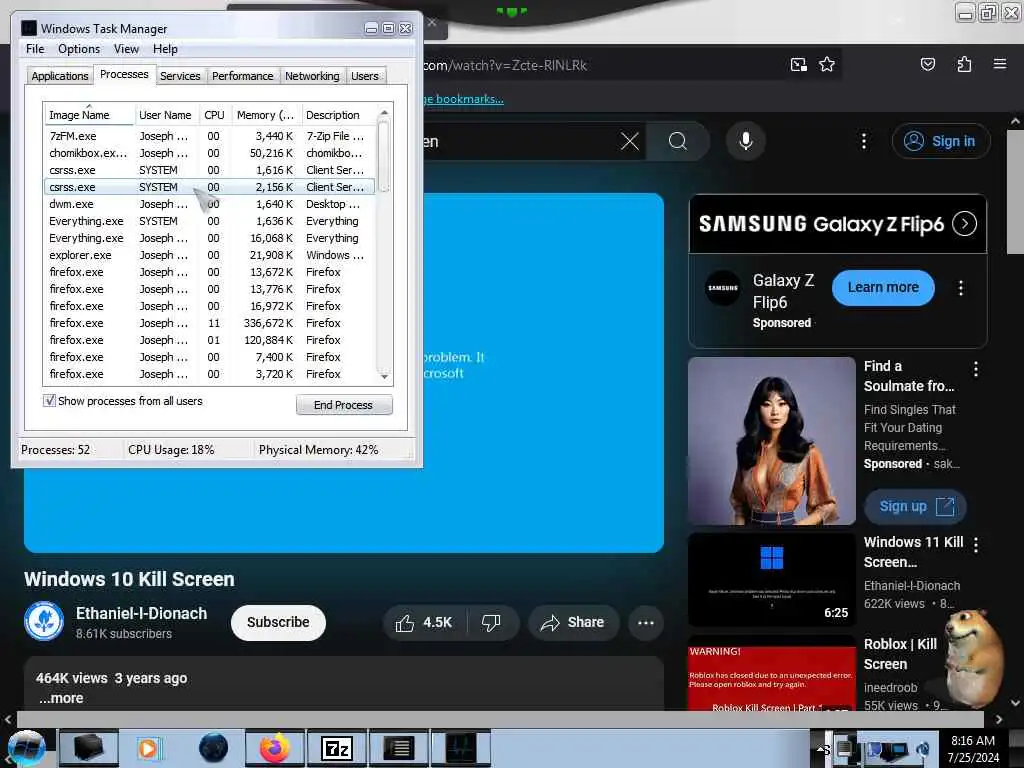Toggle Show processes from all users checkbox
Viewport: 1024px width, 768px height.
(x=50, y=400)
